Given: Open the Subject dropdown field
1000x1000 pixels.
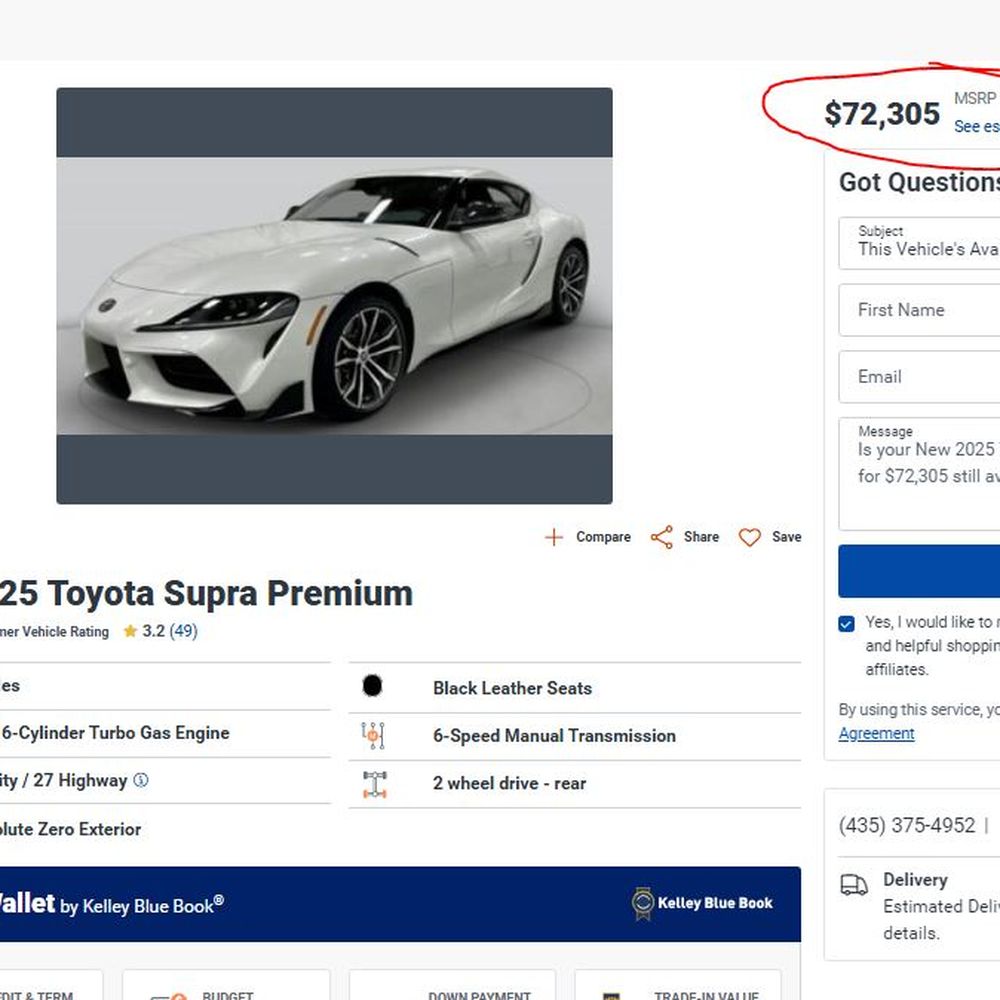Looking at the screenshot, I should point(919,243).
